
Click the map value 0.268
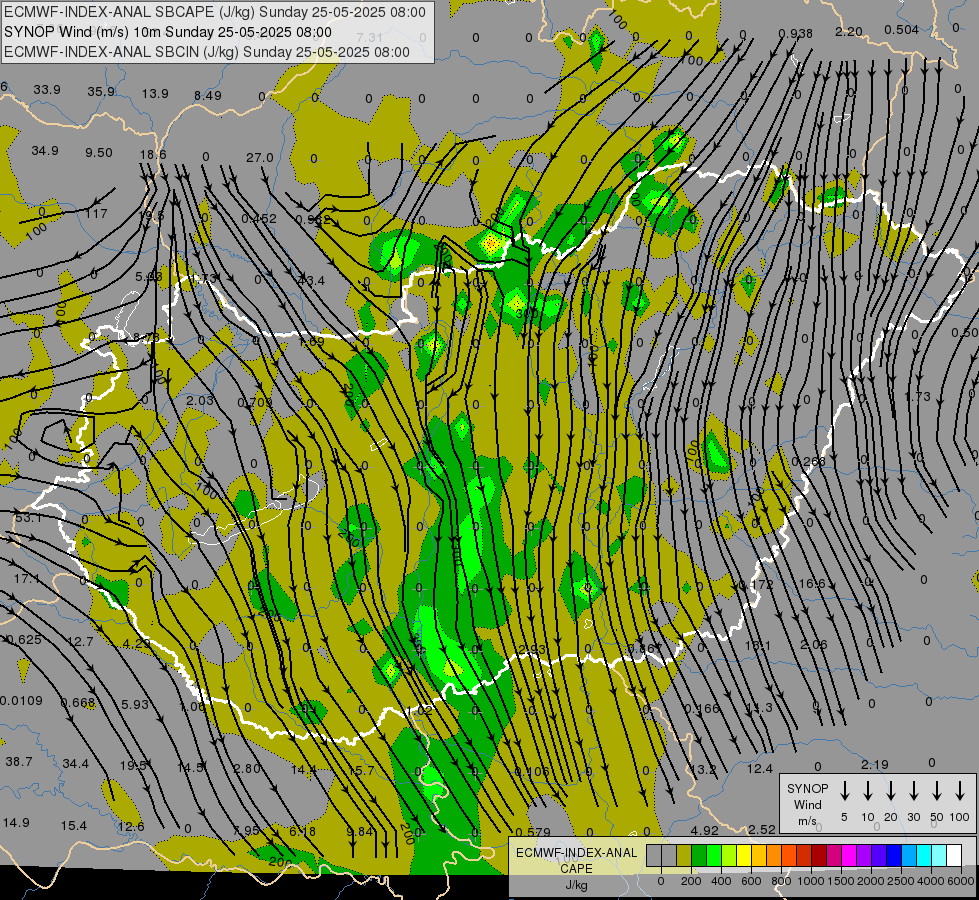tap(809, 462)
